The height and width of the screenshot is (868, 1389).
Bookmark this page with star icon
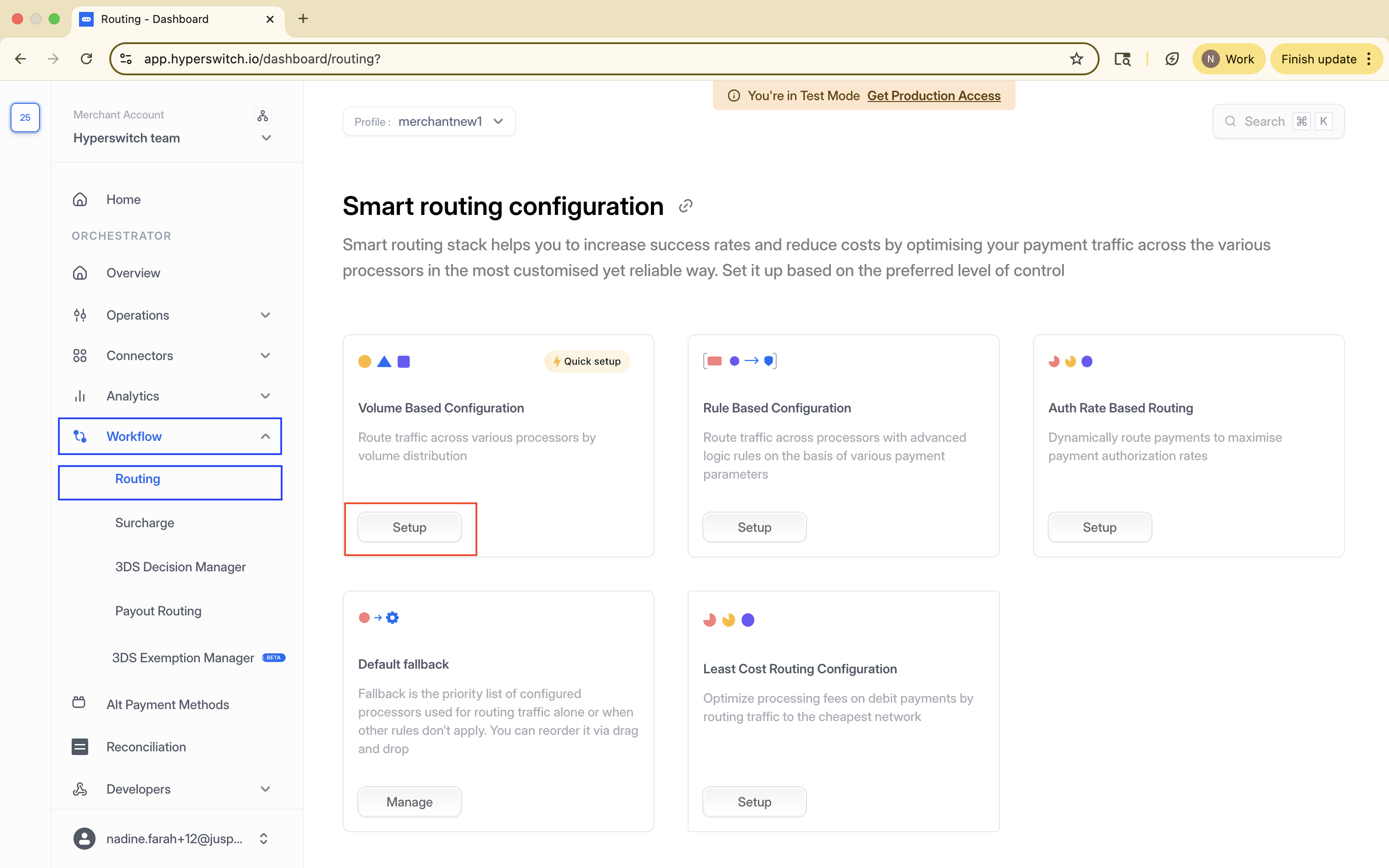(1076, 59)
